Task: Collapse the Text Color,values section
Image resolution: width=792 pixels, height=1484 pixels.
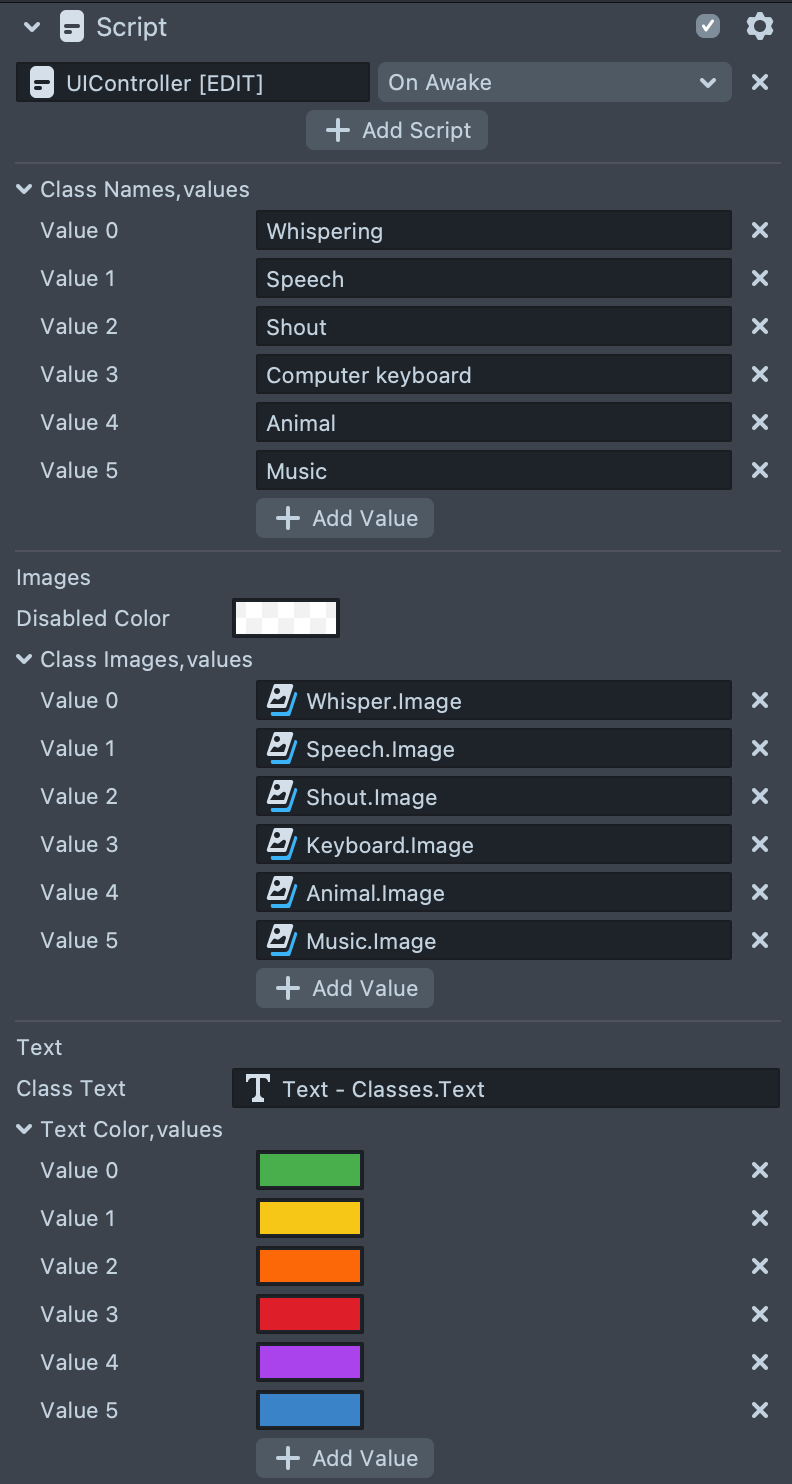Action: pyautogui.click(x=24, y=1129)
